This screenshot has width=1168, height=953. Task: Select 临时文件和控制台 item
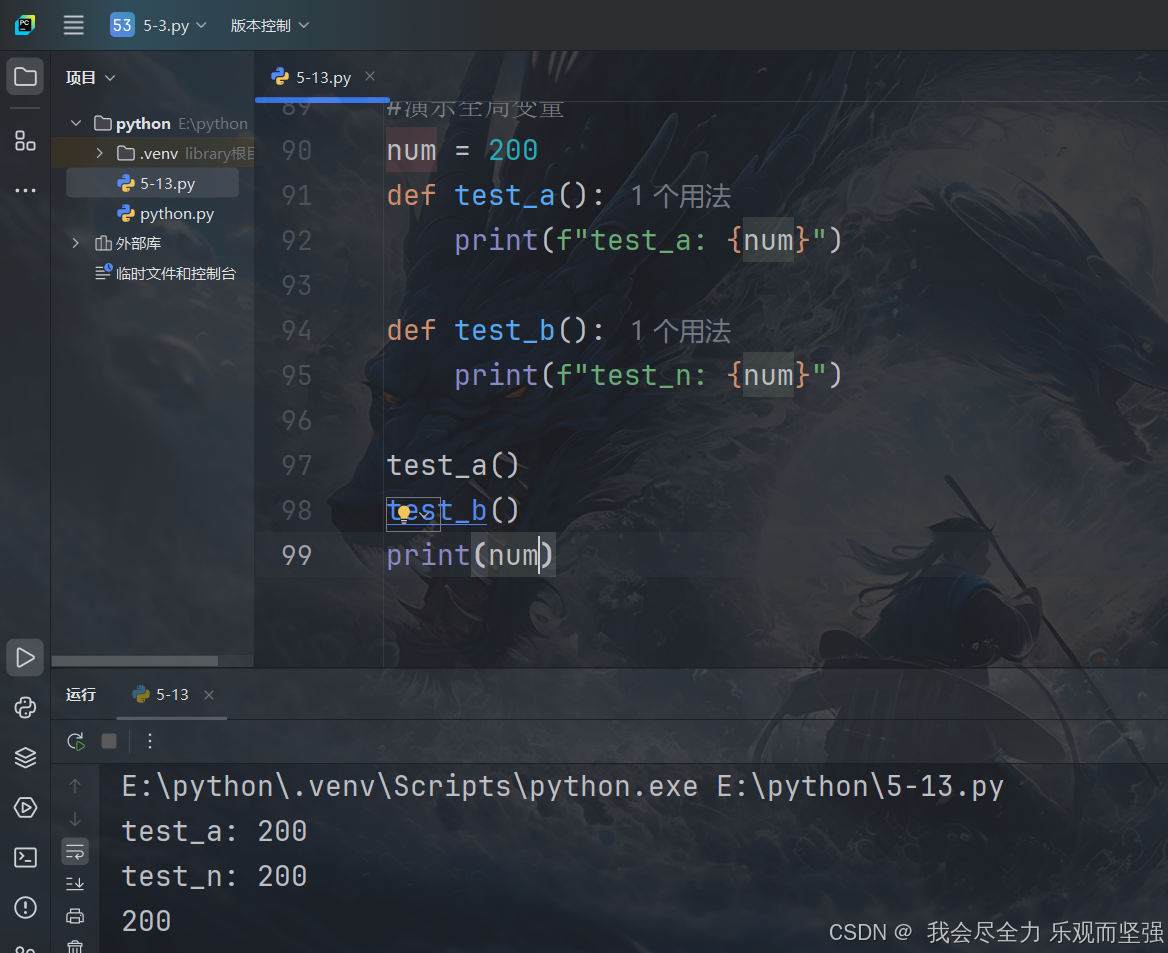165,273
